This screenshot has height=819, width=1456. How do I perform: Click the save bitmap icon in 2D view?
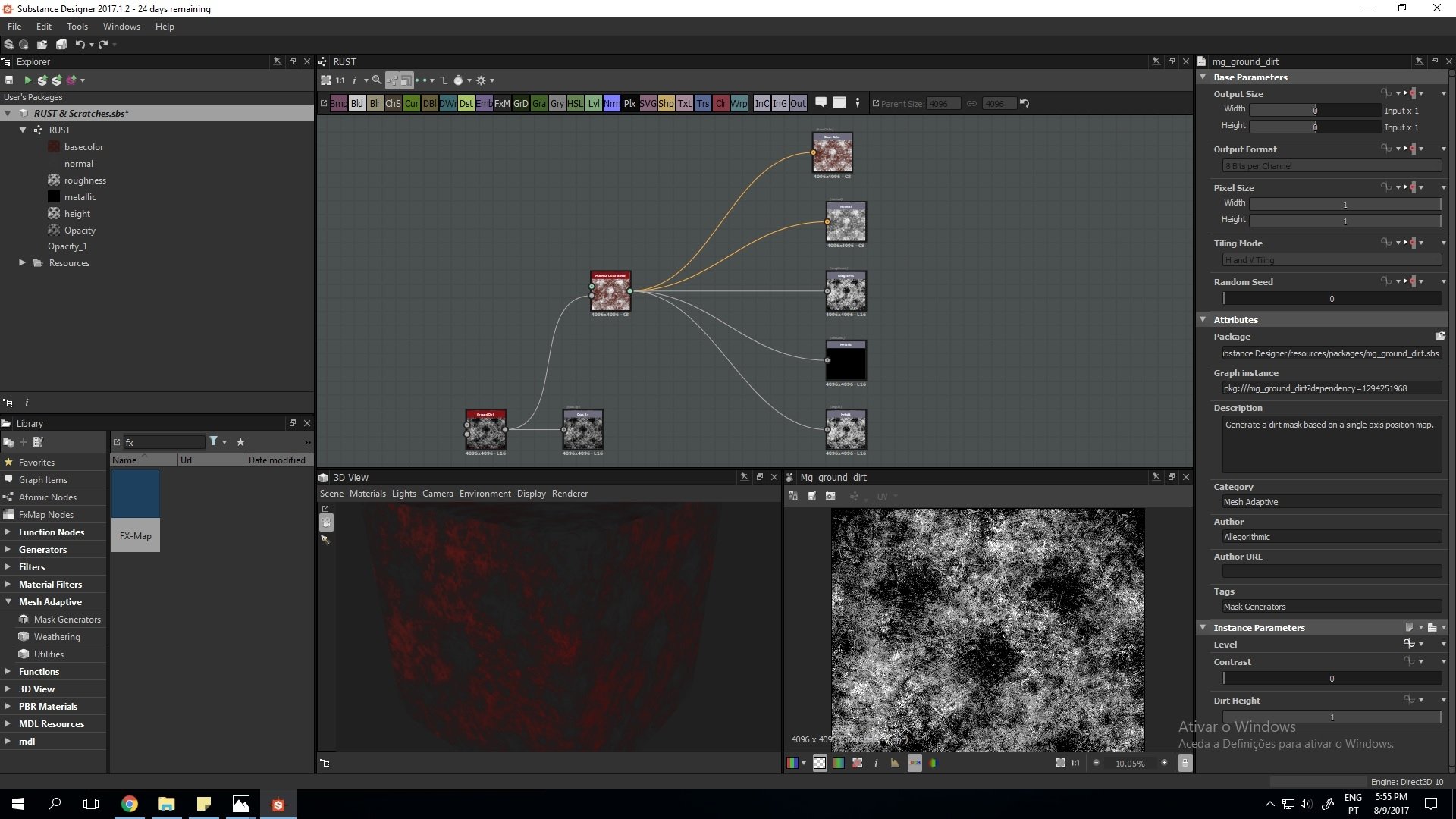click(x=811, y=497)
